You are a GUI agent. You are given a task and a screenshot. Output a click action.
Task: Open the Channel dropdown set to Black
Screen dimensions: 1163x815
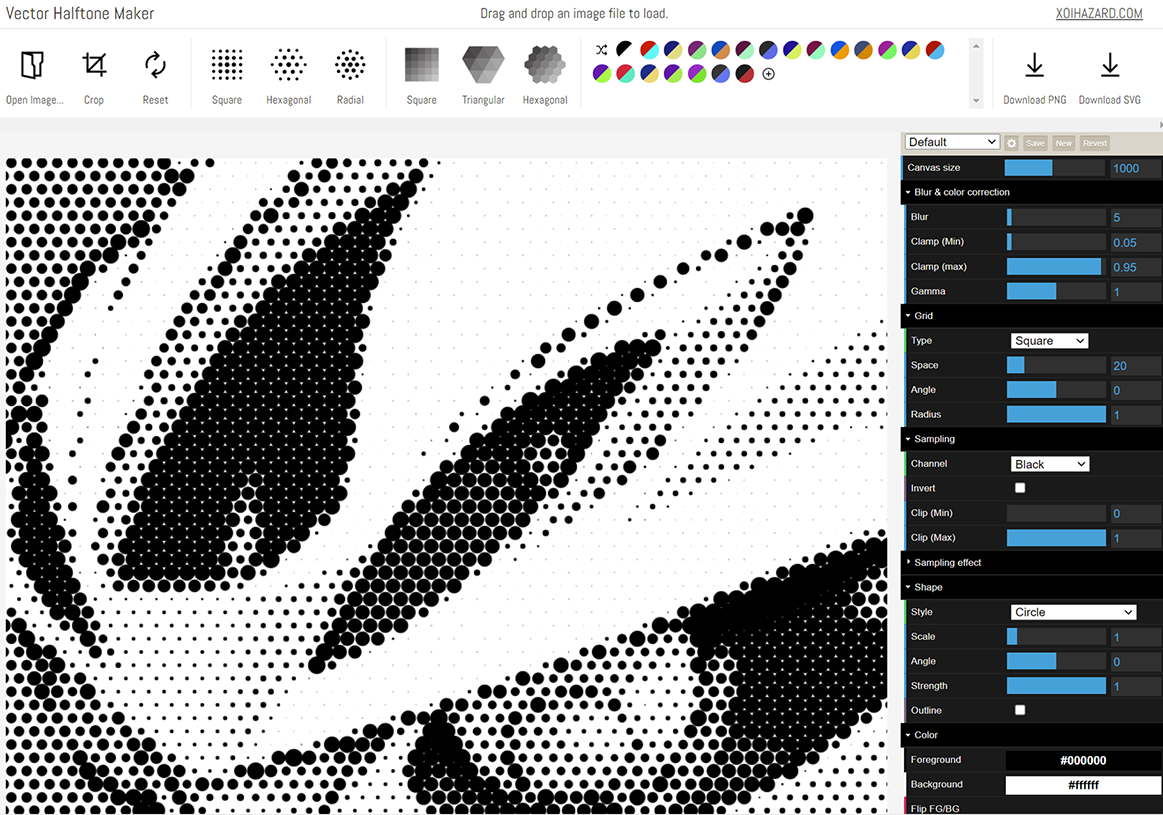coord(1050,464)
